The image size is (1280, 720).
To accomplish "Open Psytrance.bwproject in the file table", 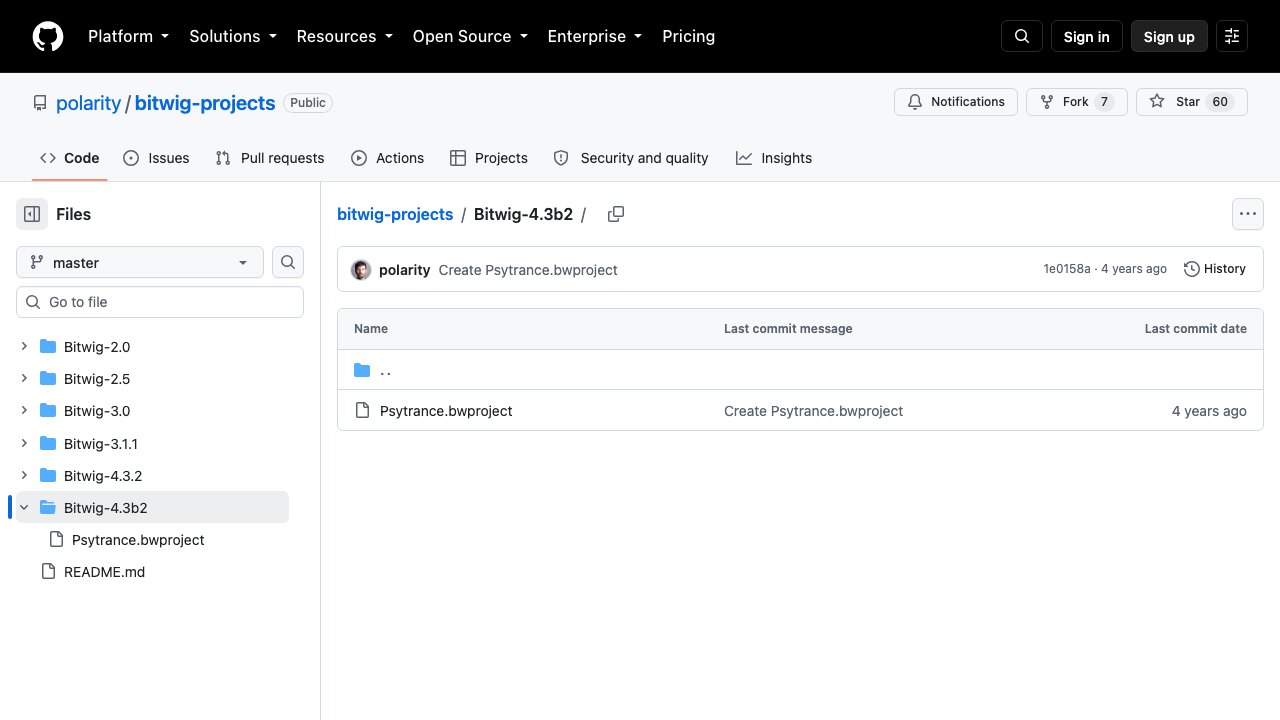I will pos(446,411).
